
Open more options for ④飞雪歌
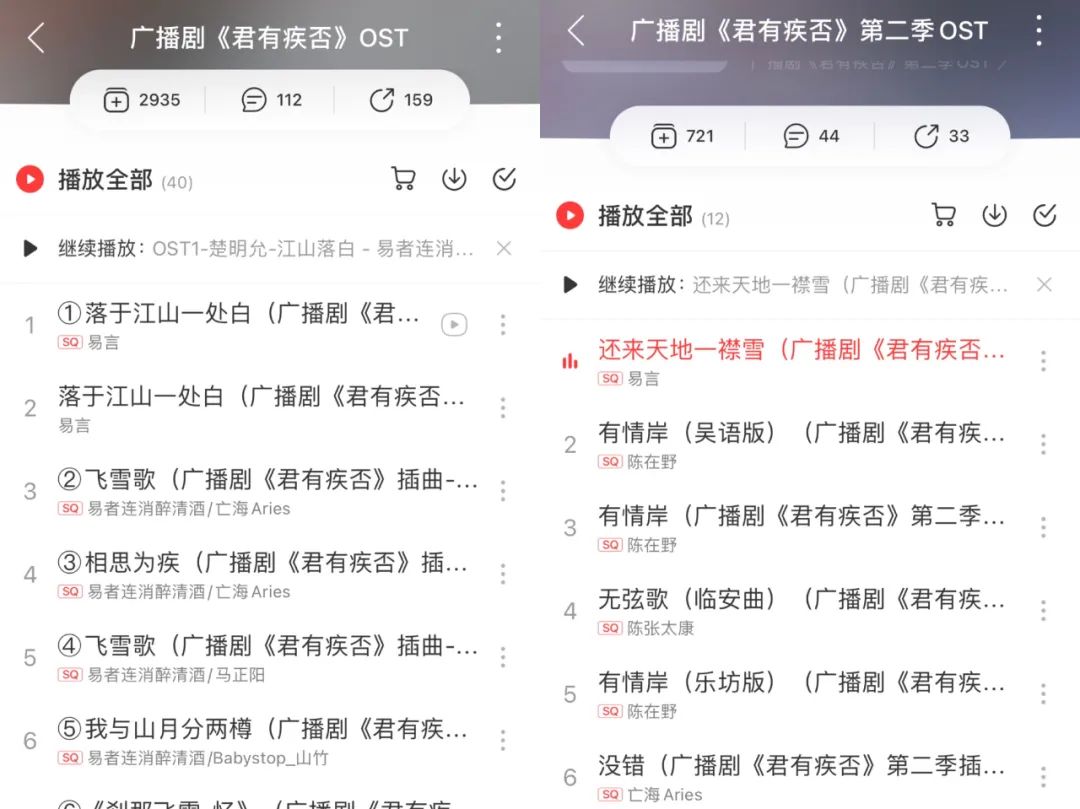[503, 658]
